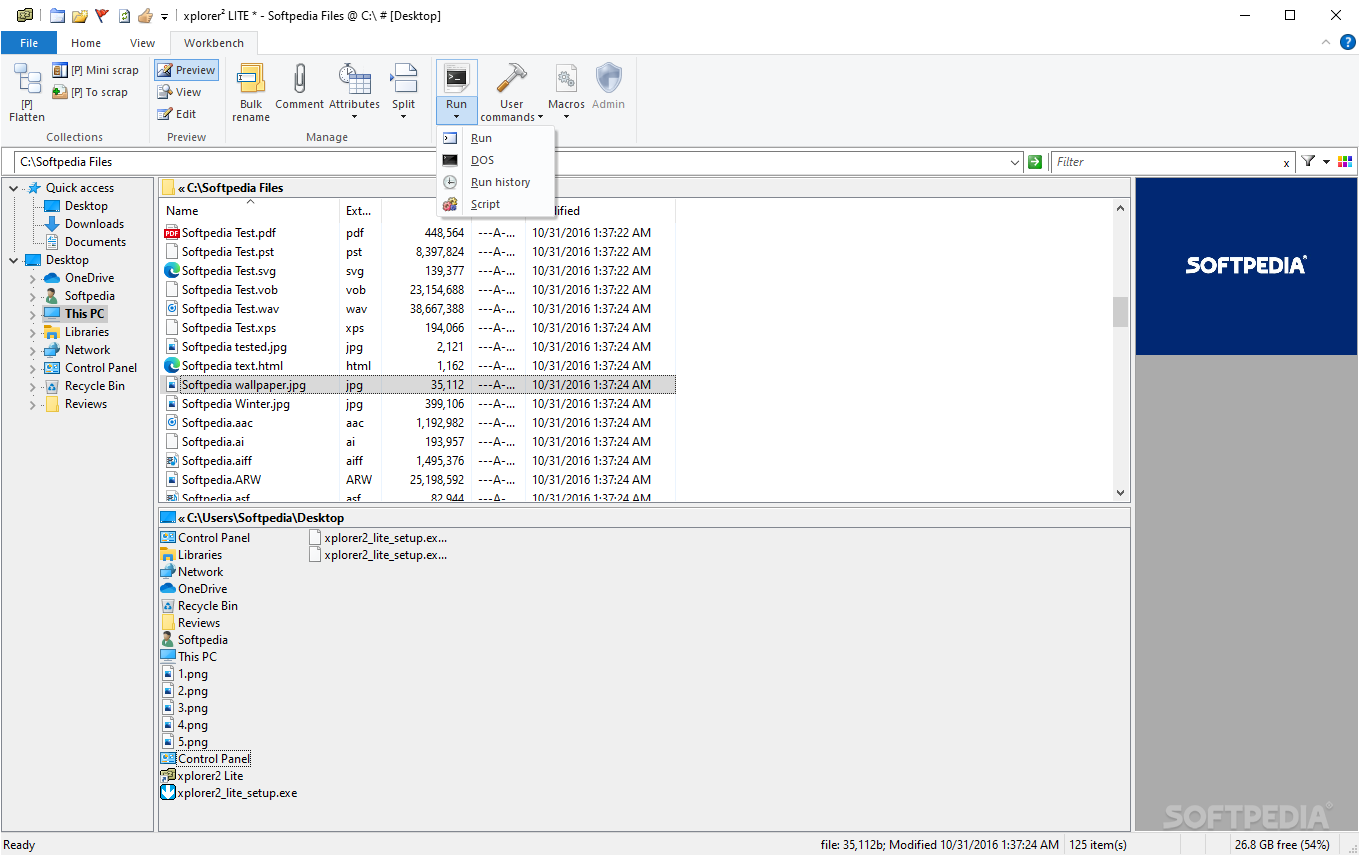
Task: Click the refresh icon in title bar
Action: pyautogui.click(x=124, y=15)
